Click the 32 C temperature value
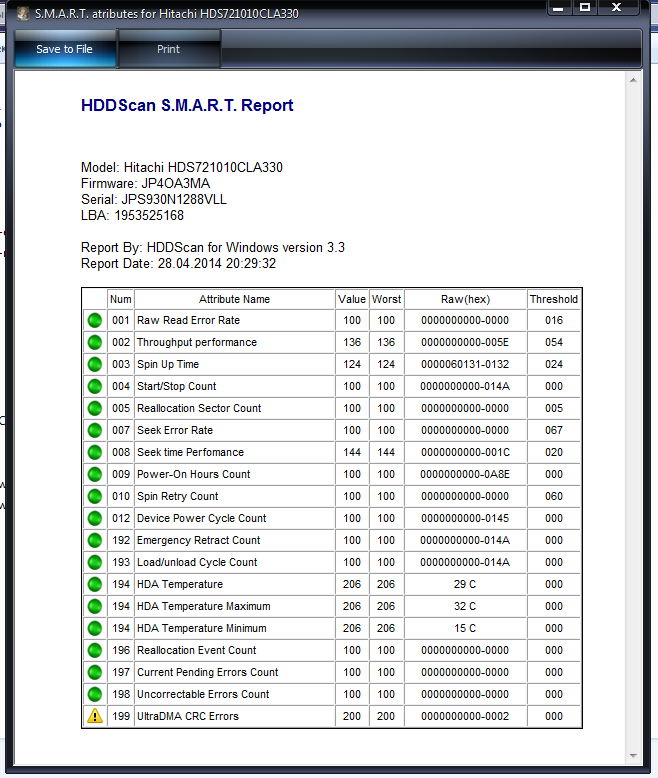 pos(465,606)
